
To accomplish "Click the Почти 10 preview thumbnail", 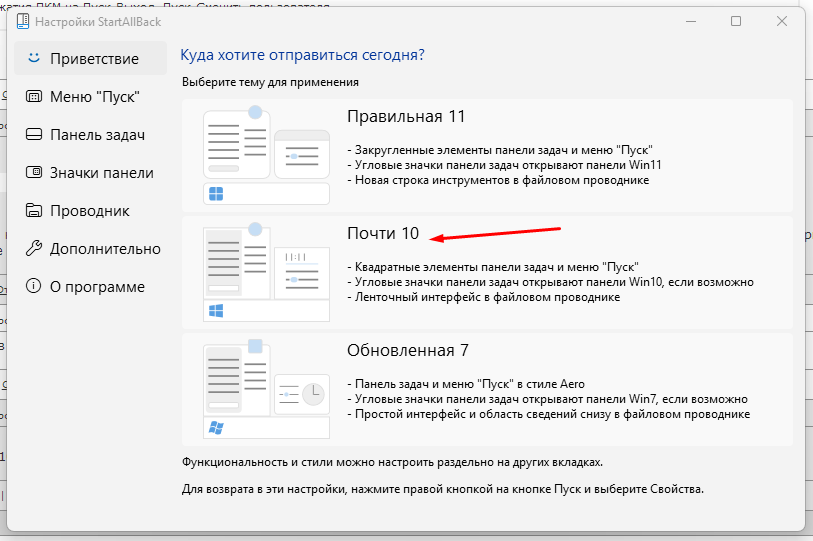I will tap(267, 272).
